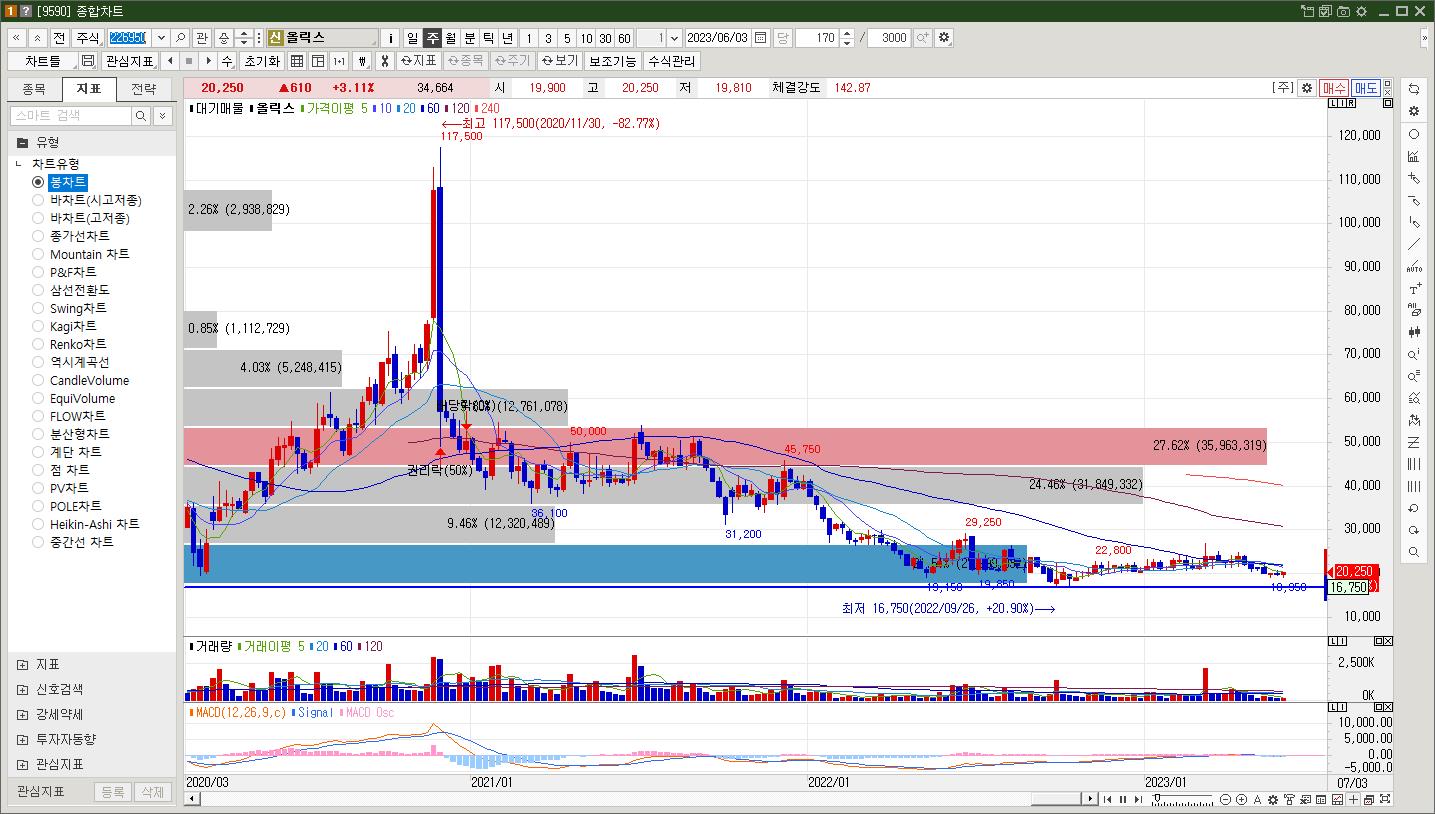The height and width of the screenshot is (814, 1435).
Task: Select the 바차트(시고저종) radio option
Action: point(38,200)
